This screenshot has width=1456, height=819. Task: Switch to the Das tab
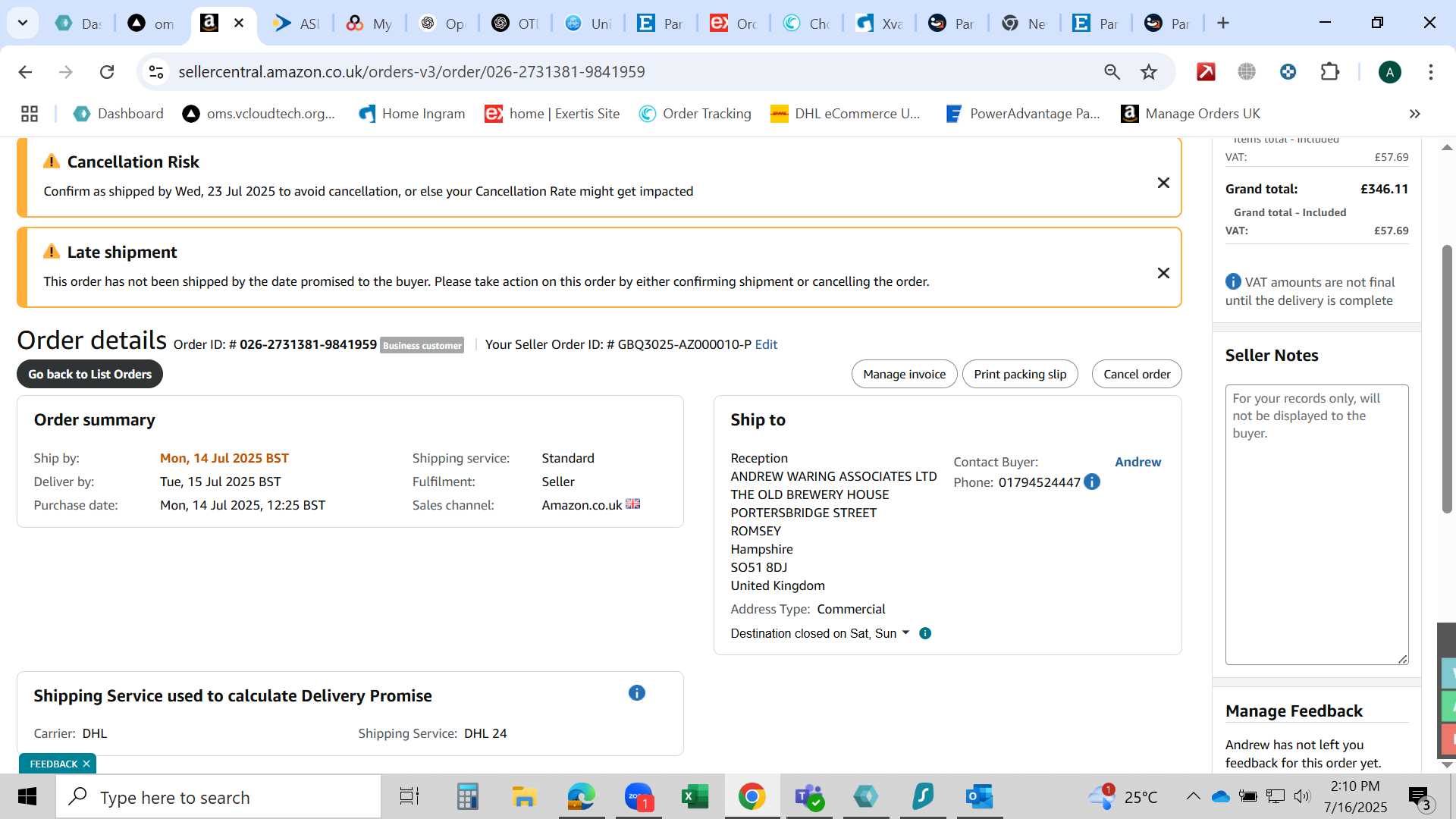(x=78, y=24)
